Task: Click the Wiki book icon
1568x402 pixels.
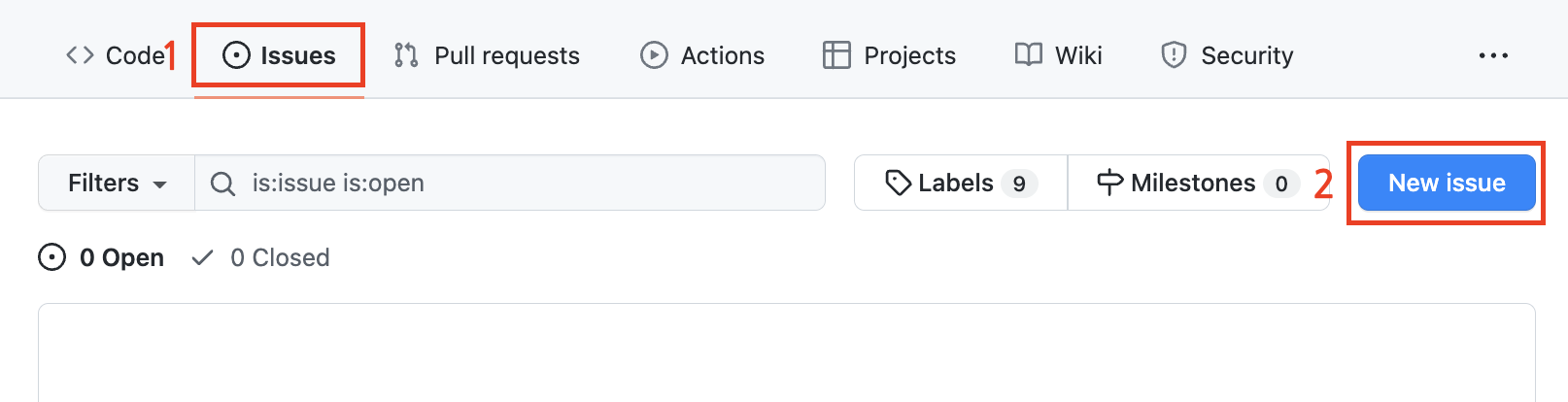Action: point(1029,54)
